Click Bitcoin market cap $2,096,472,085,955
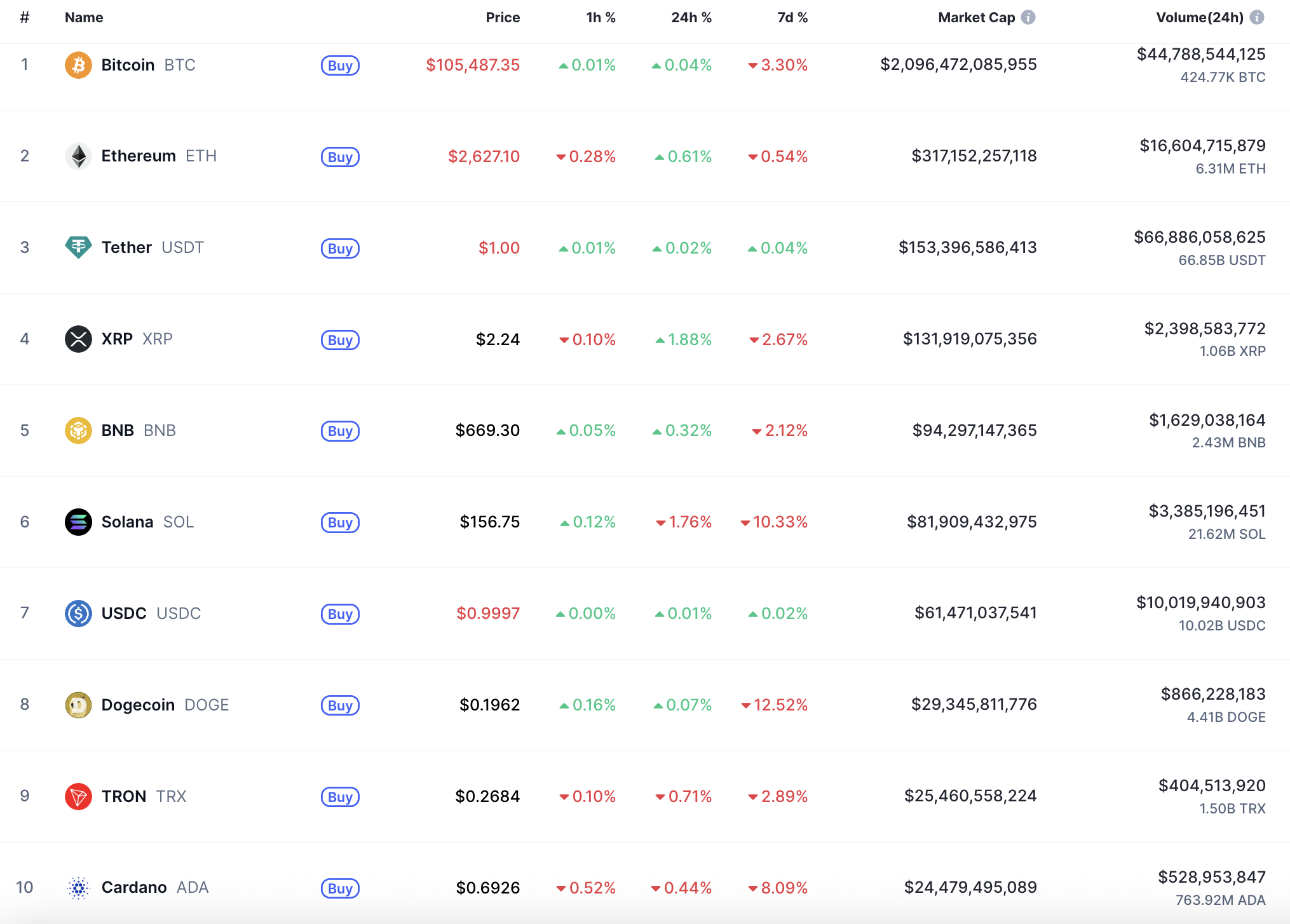This screenshot has height=924, width=1290. click(x=958, y=64)
